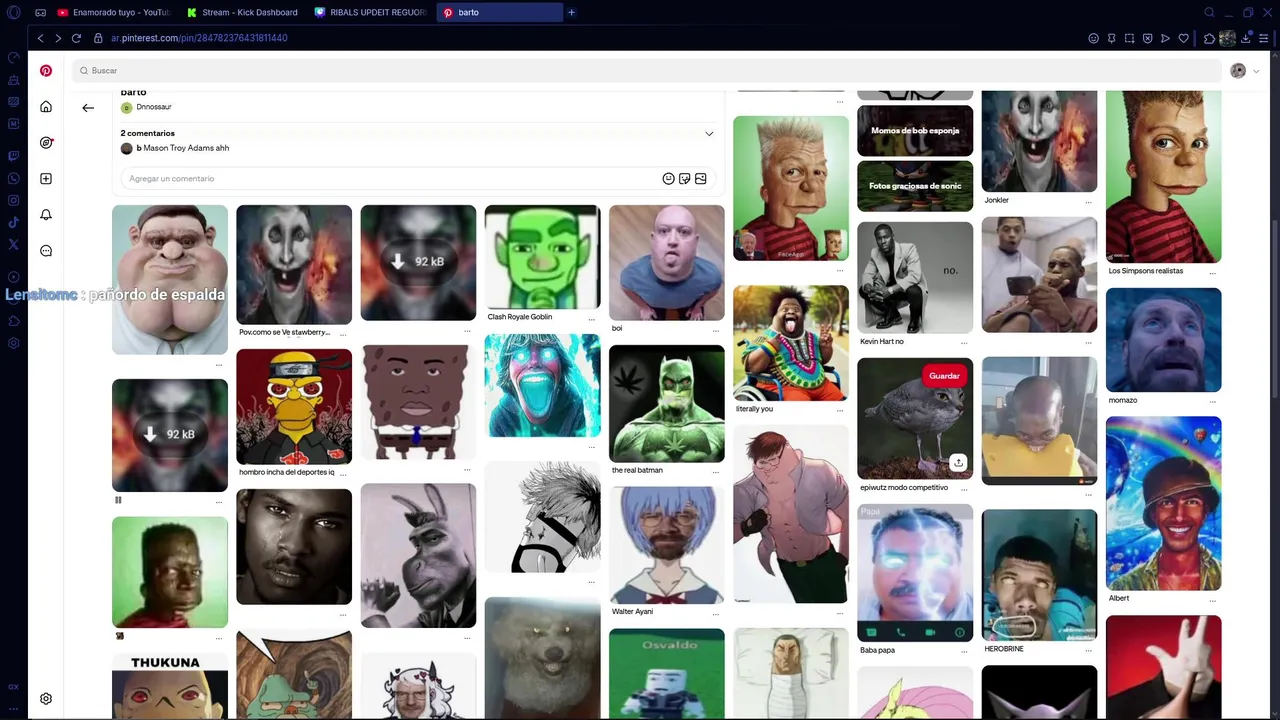Open the GX Corner gamepad tab

pyautogui.click(x=40, y=12)
